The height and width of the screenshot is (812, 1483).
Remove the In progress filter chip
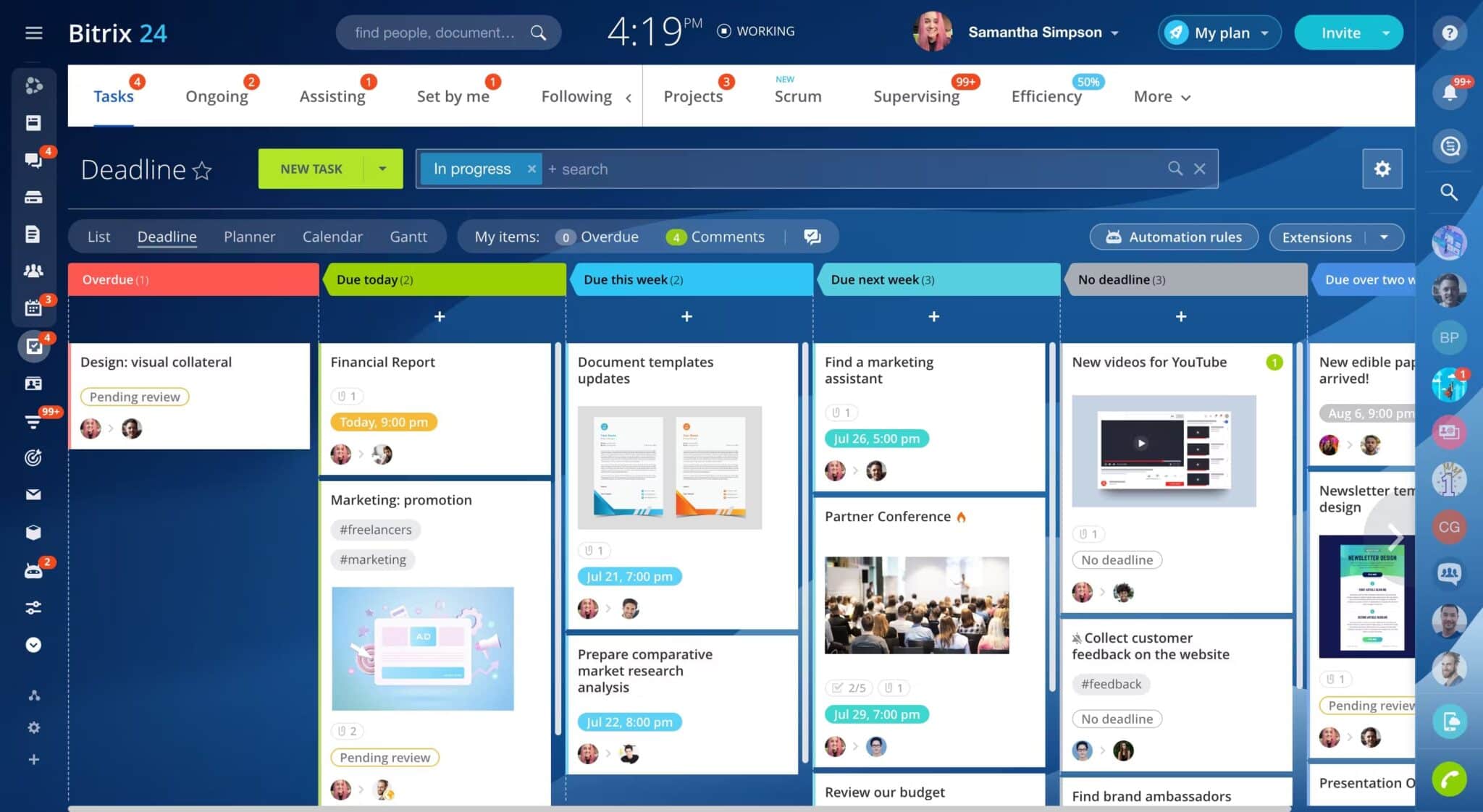tap(532, 169)
